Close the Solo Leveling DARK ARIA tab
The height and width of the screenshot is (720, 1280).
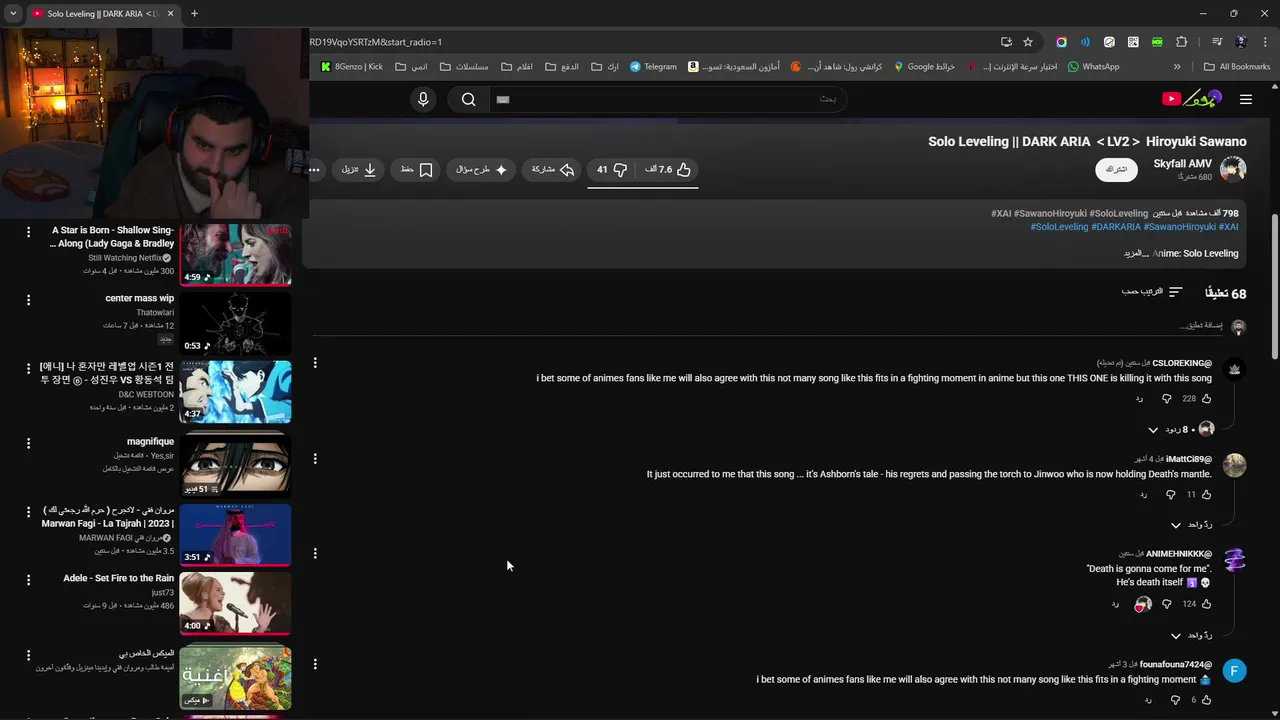170,13
